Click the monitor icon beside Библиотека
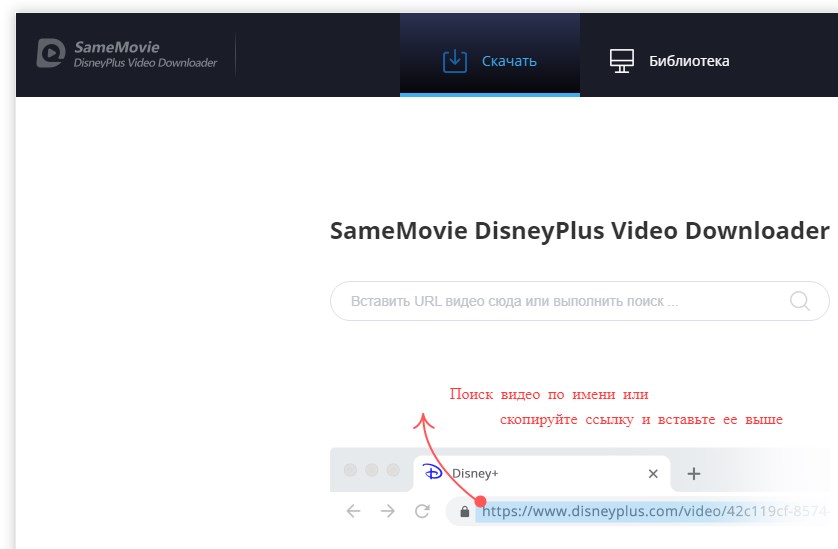 (622, 61)
